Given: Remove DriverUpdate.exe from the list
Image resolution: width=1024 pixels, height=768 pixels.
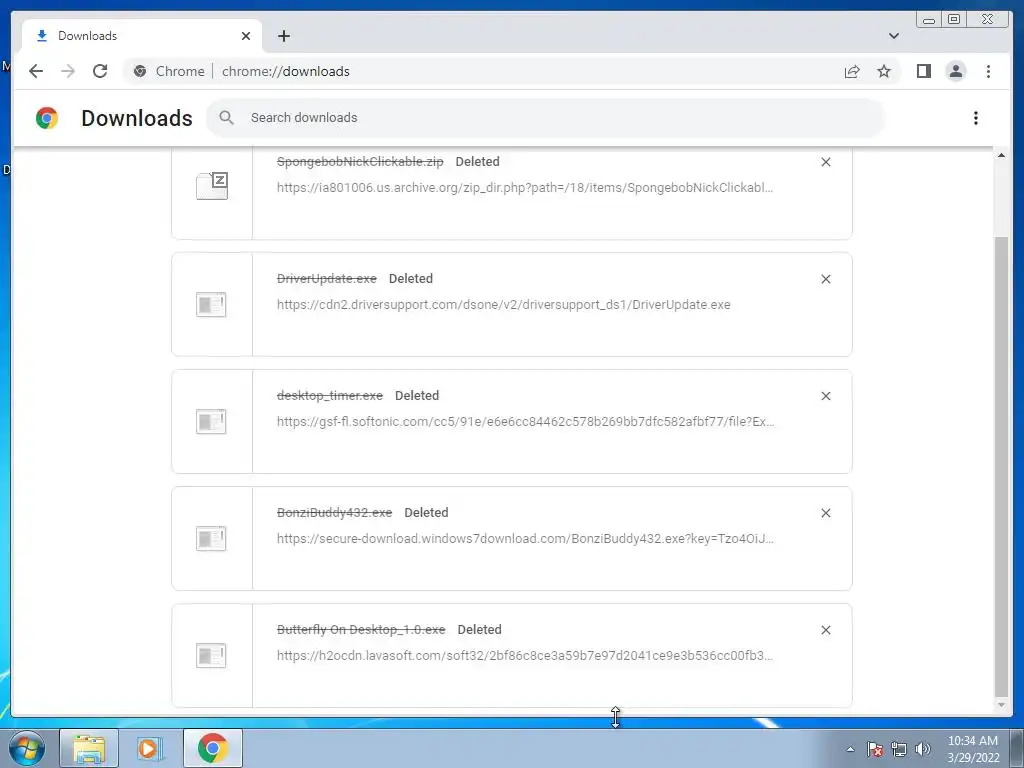Looking at the screenshot, I should tap(825, 279).
